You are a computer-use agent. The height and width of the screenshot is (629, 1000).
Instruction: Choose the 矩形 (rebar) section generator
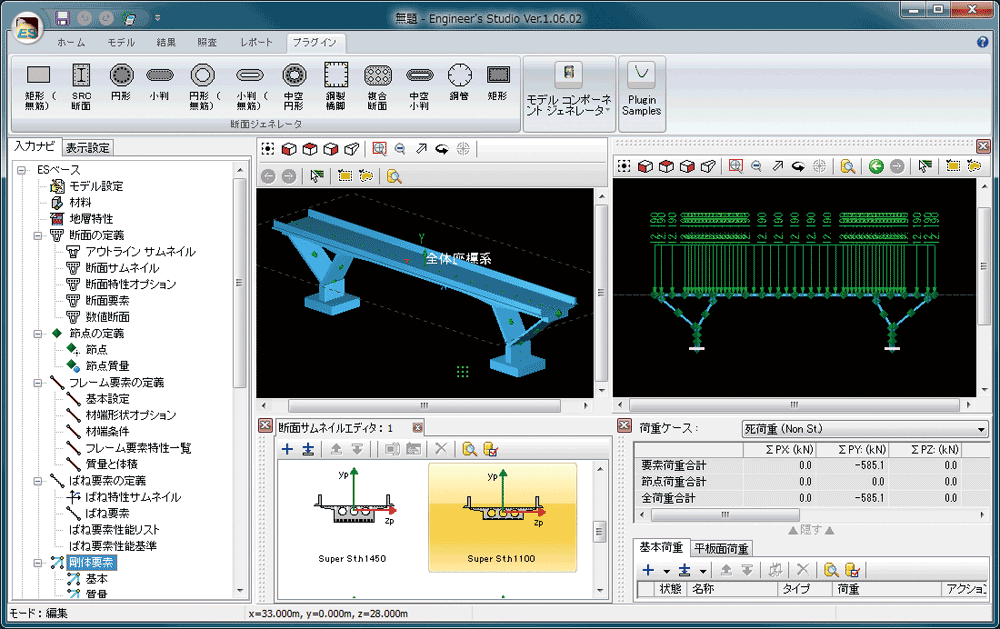pyautogui.click(x=497, y=82)
